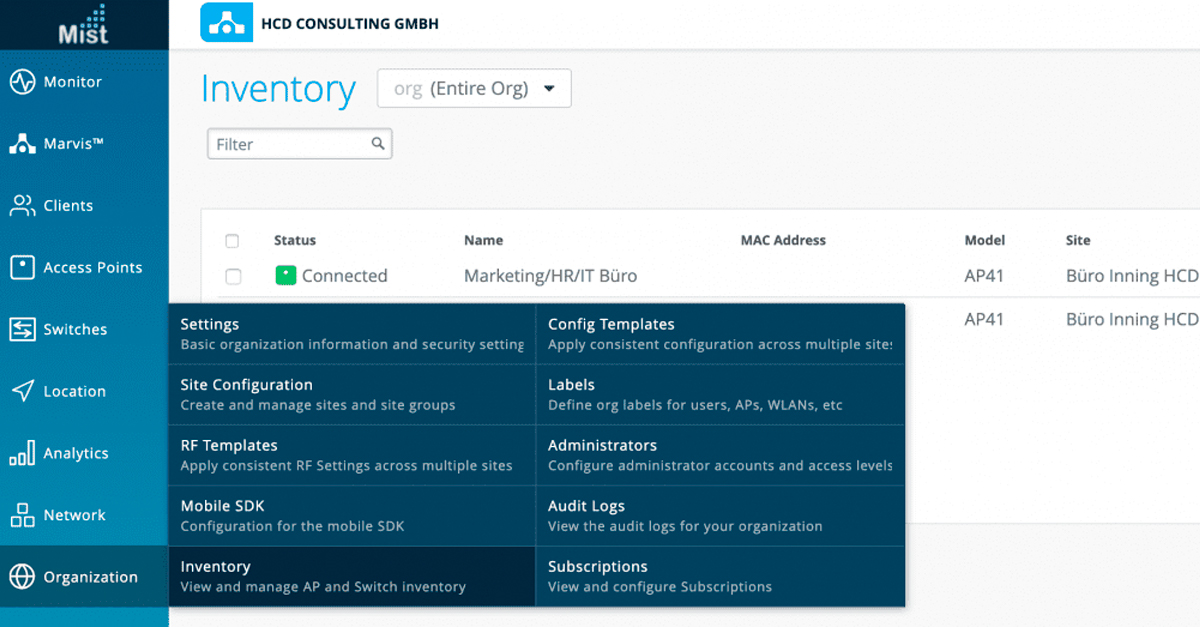
Task: Select Audit Logs menu entry
Action: tap(720, 516)
